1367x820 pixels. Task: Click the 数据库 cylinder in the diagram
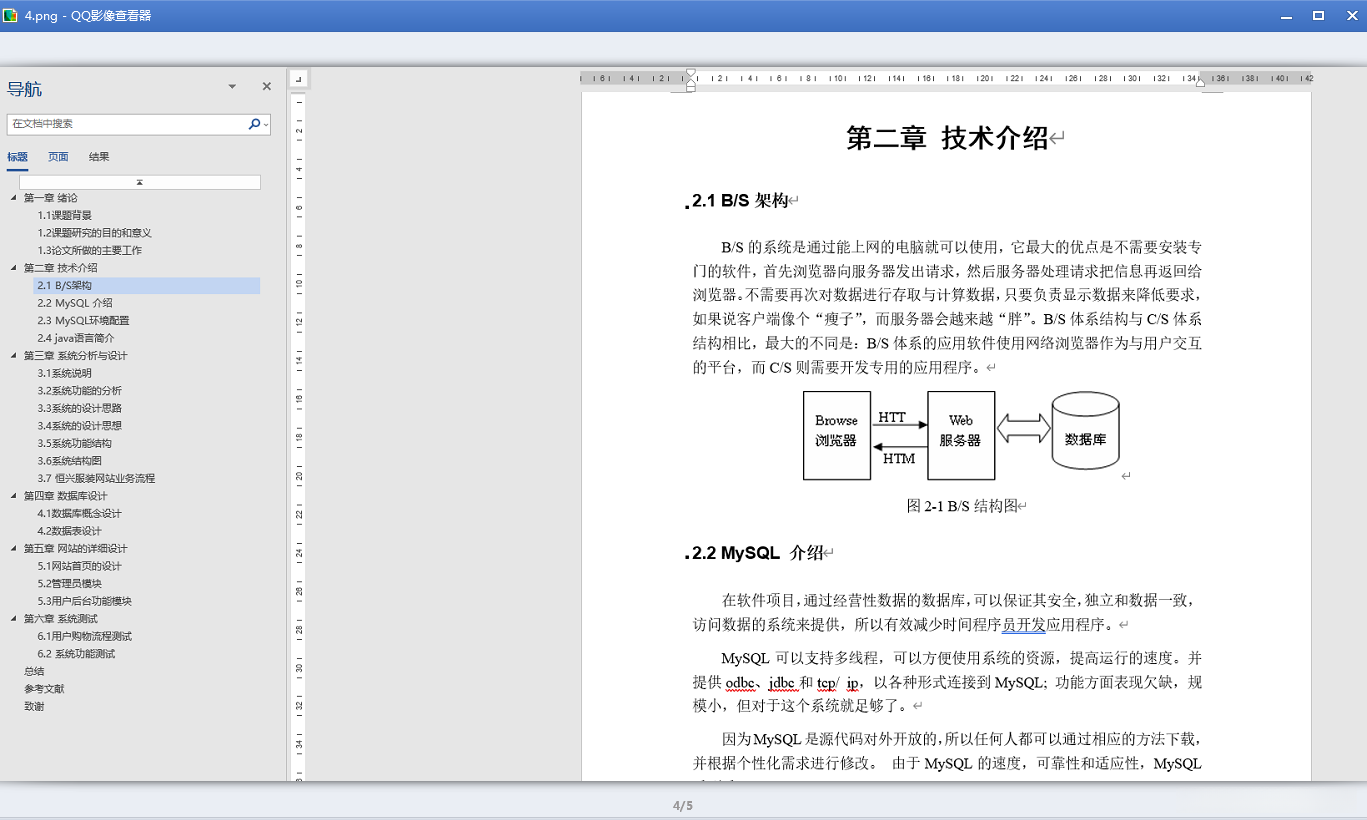point(1085,431)
